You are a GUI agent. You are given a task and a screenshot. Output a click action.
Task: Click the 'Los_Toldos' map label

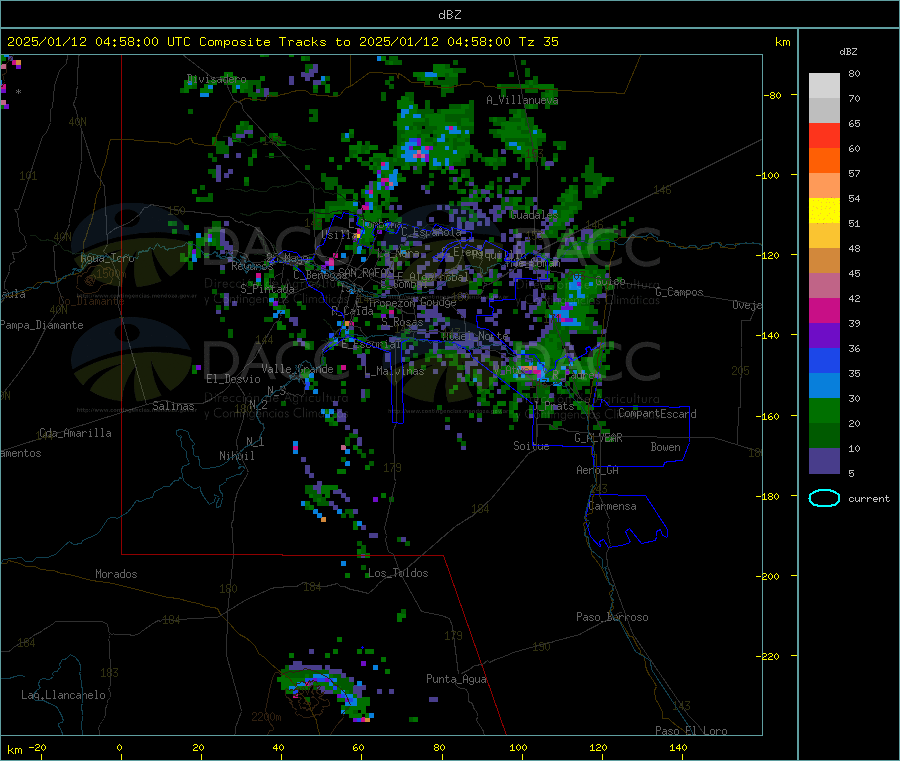tap(398, 573)
